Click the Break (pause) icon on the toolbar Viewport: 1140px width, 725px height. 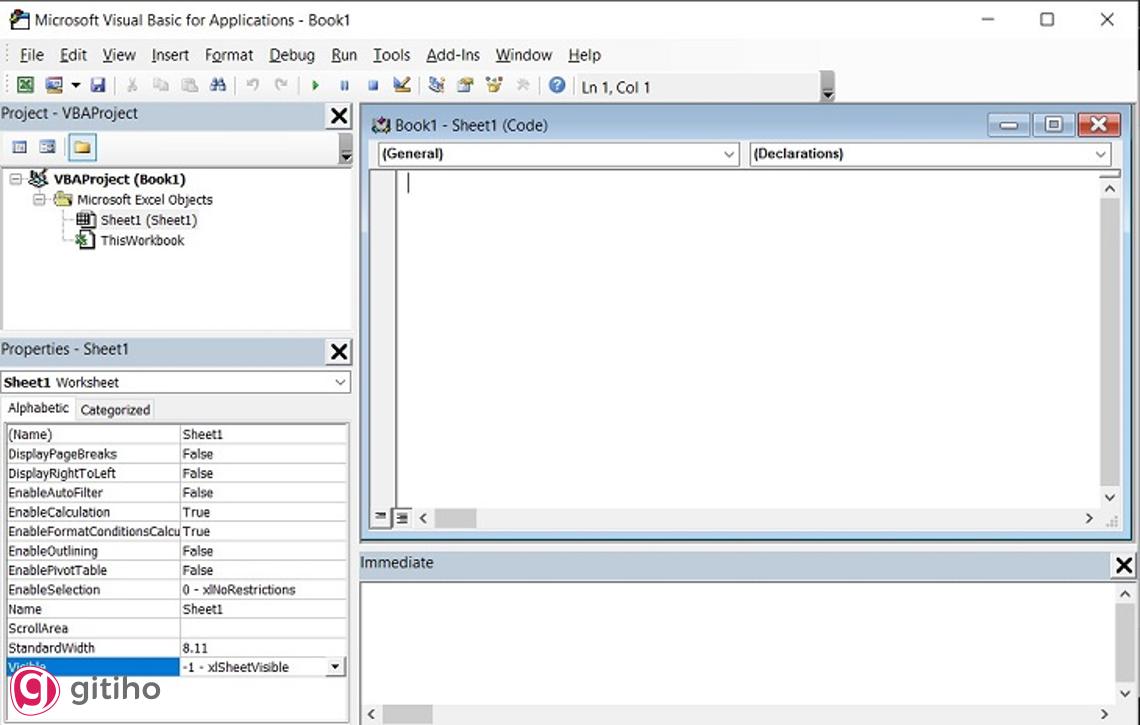[344, 85]
